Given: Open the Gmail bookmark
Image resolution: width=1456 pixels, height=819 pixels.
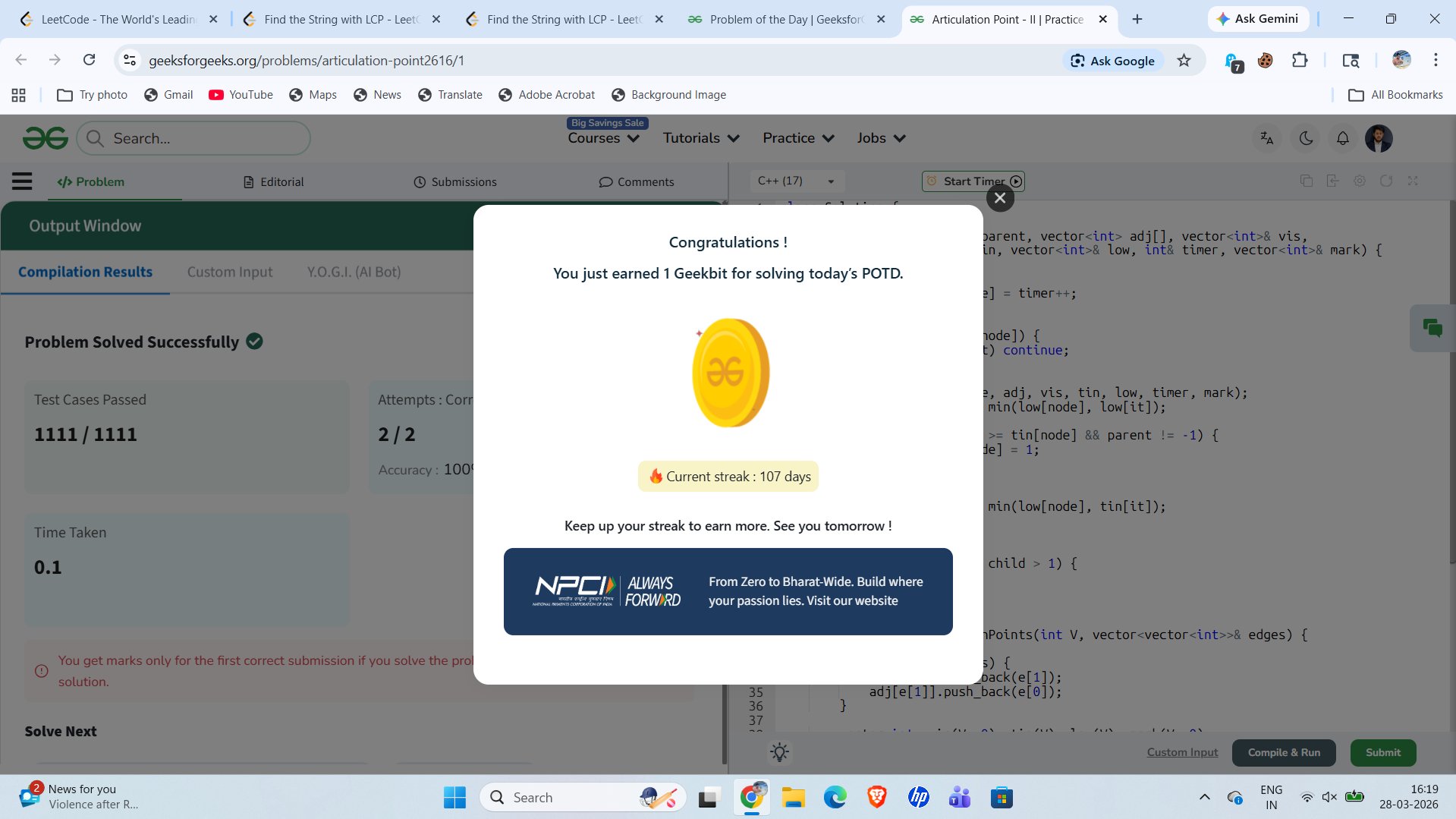Looking at the screenshot, I should click(x=168, y=95).
